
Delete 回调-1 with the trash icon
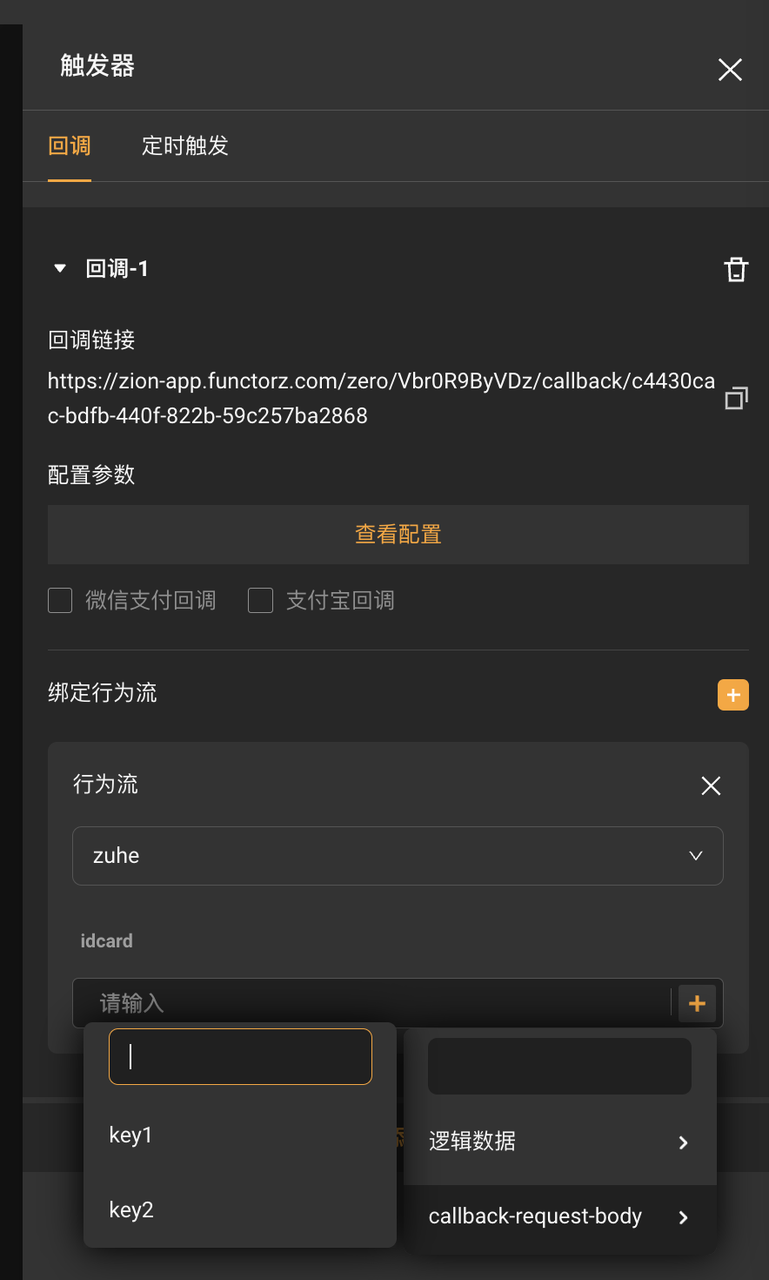tap(736, 269)
